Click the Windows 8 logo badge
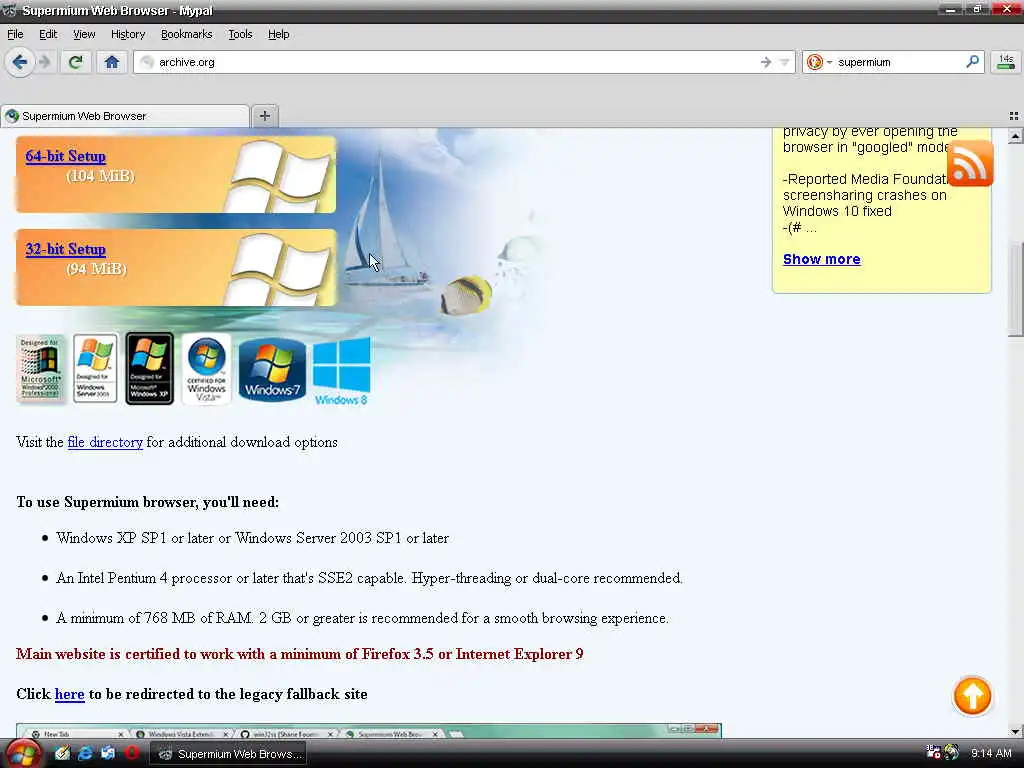This screenshot has width=1024, height=768. coord(342,371)
